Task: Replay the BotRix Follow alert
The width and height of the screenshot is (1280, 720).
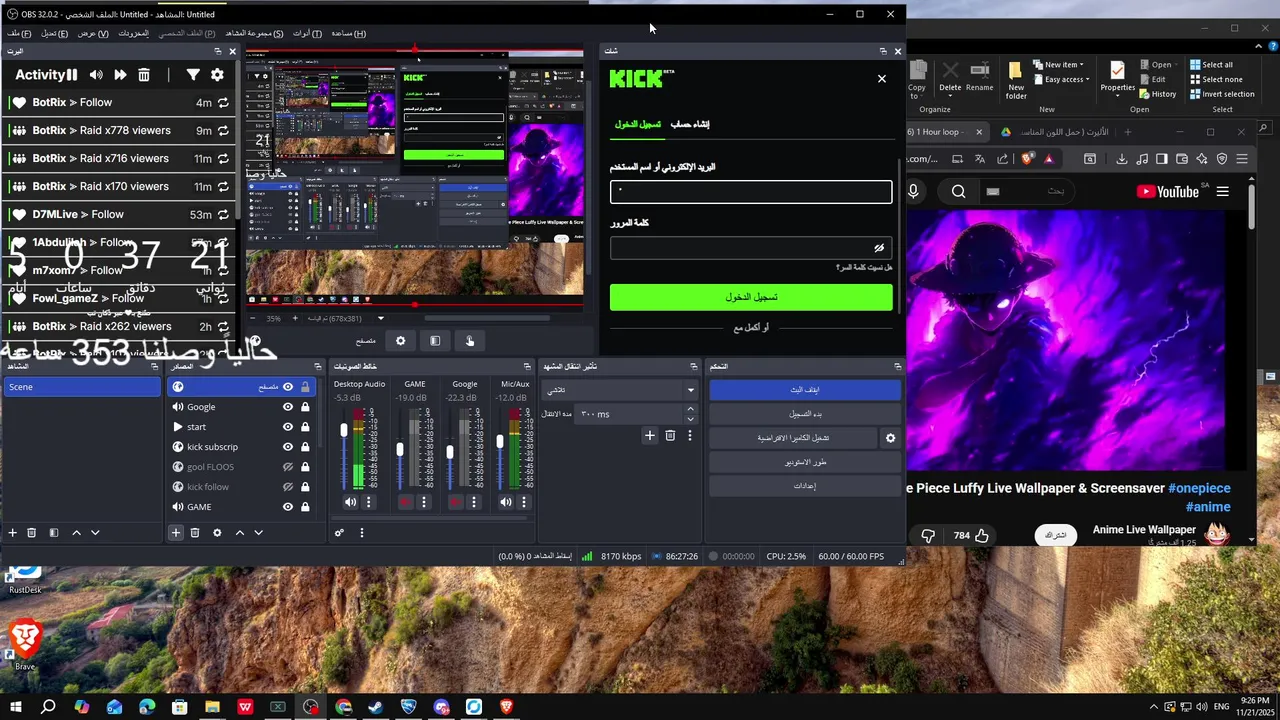Action: [x=223, y=103]
